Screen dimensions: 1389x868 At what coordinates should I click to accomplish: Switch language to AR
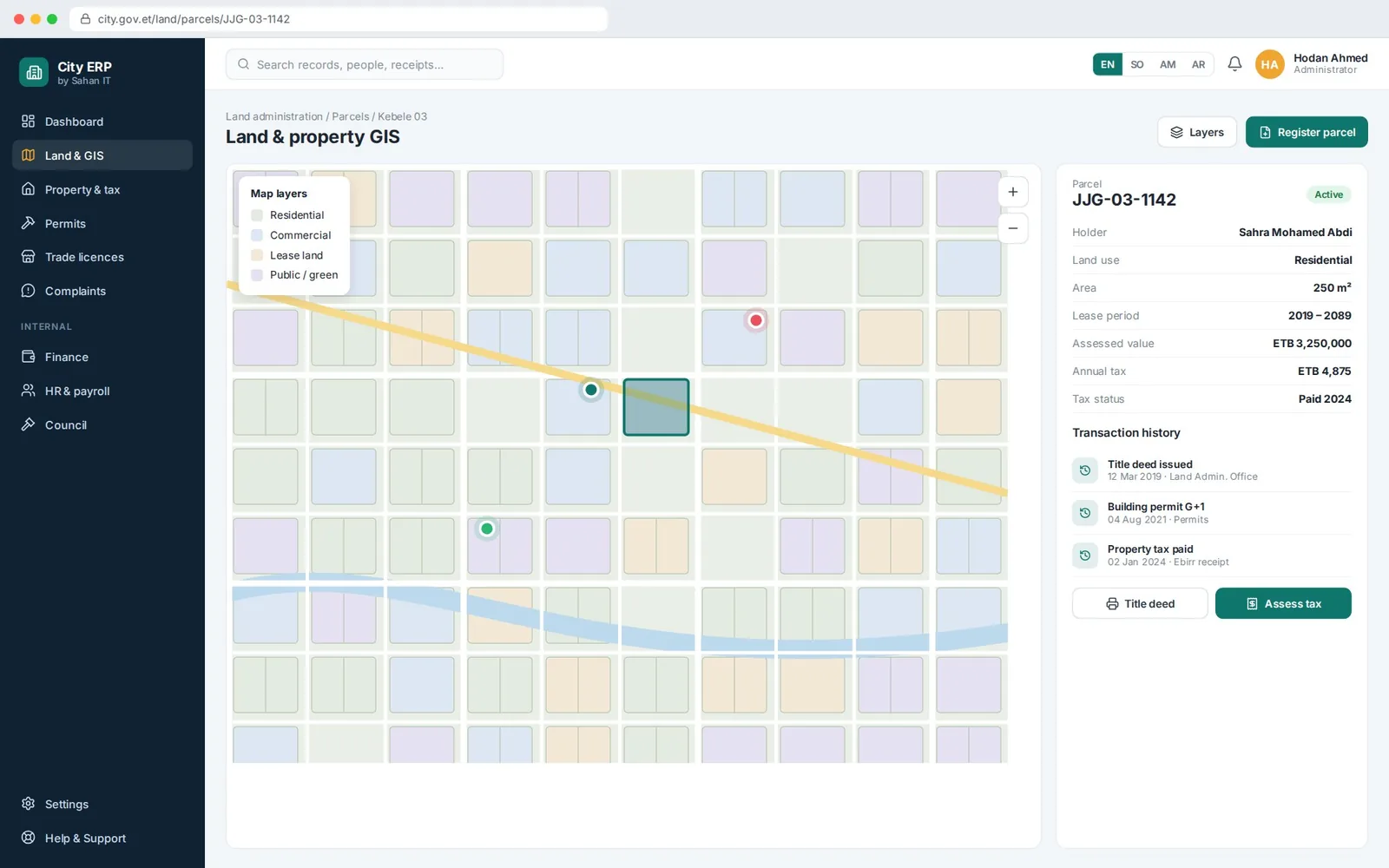[x=1198, y=64]
